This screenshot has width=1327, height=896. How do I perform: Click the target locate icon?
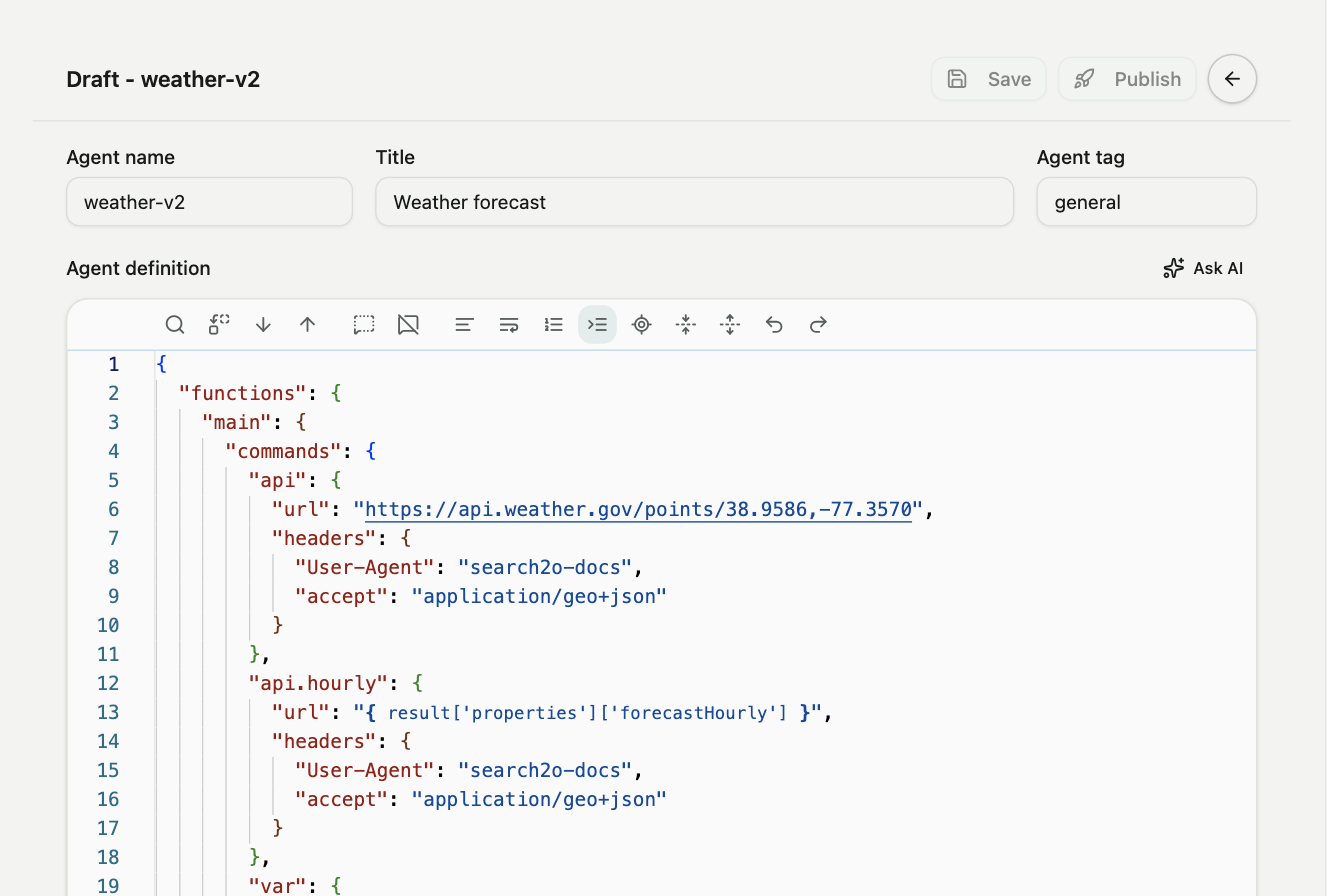pos(642,325)
